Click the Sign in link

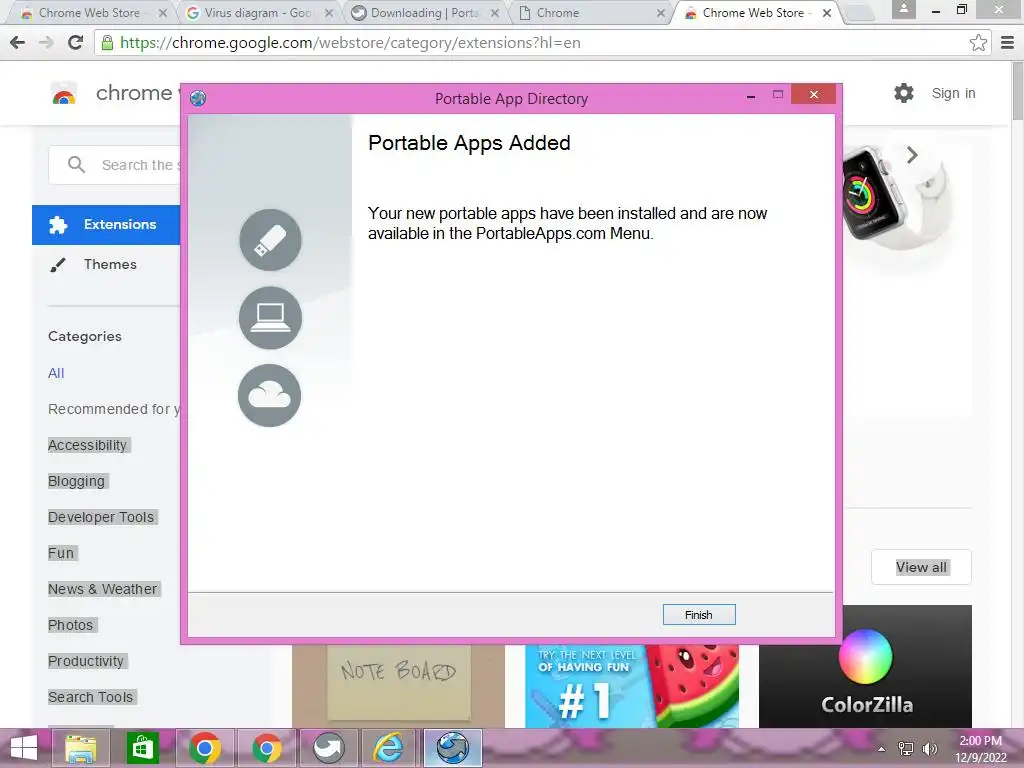coord(953,93)
